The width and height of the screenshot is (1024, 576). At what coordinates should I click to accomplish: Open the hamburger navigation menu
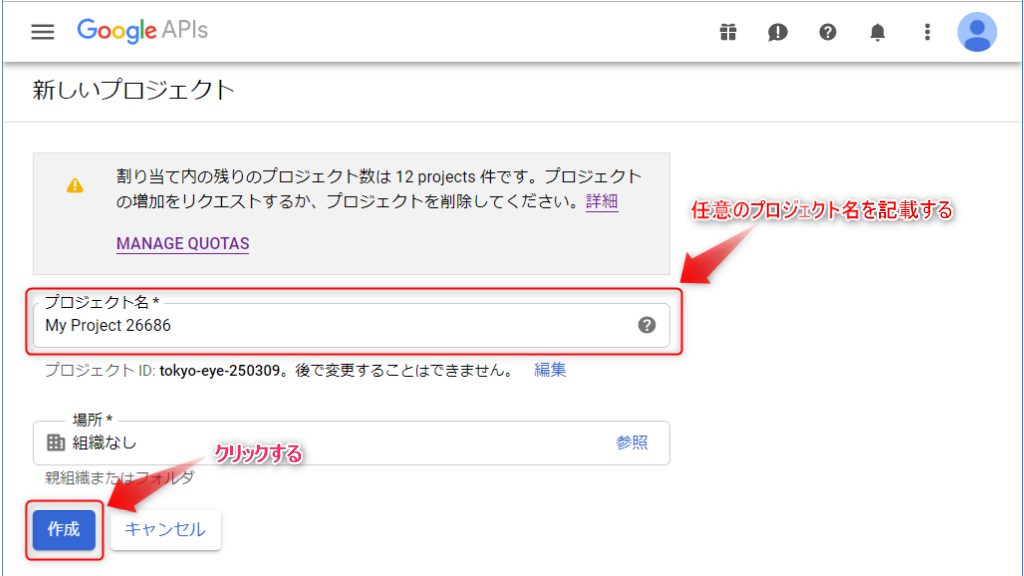click(x=42, y=32)
